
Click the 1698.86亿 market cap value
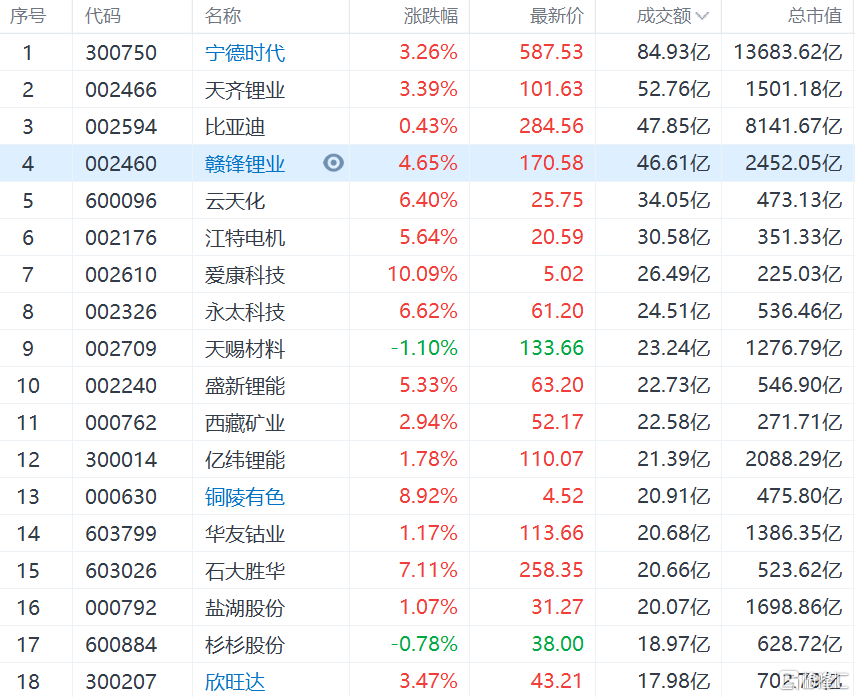tap(794, 607)
